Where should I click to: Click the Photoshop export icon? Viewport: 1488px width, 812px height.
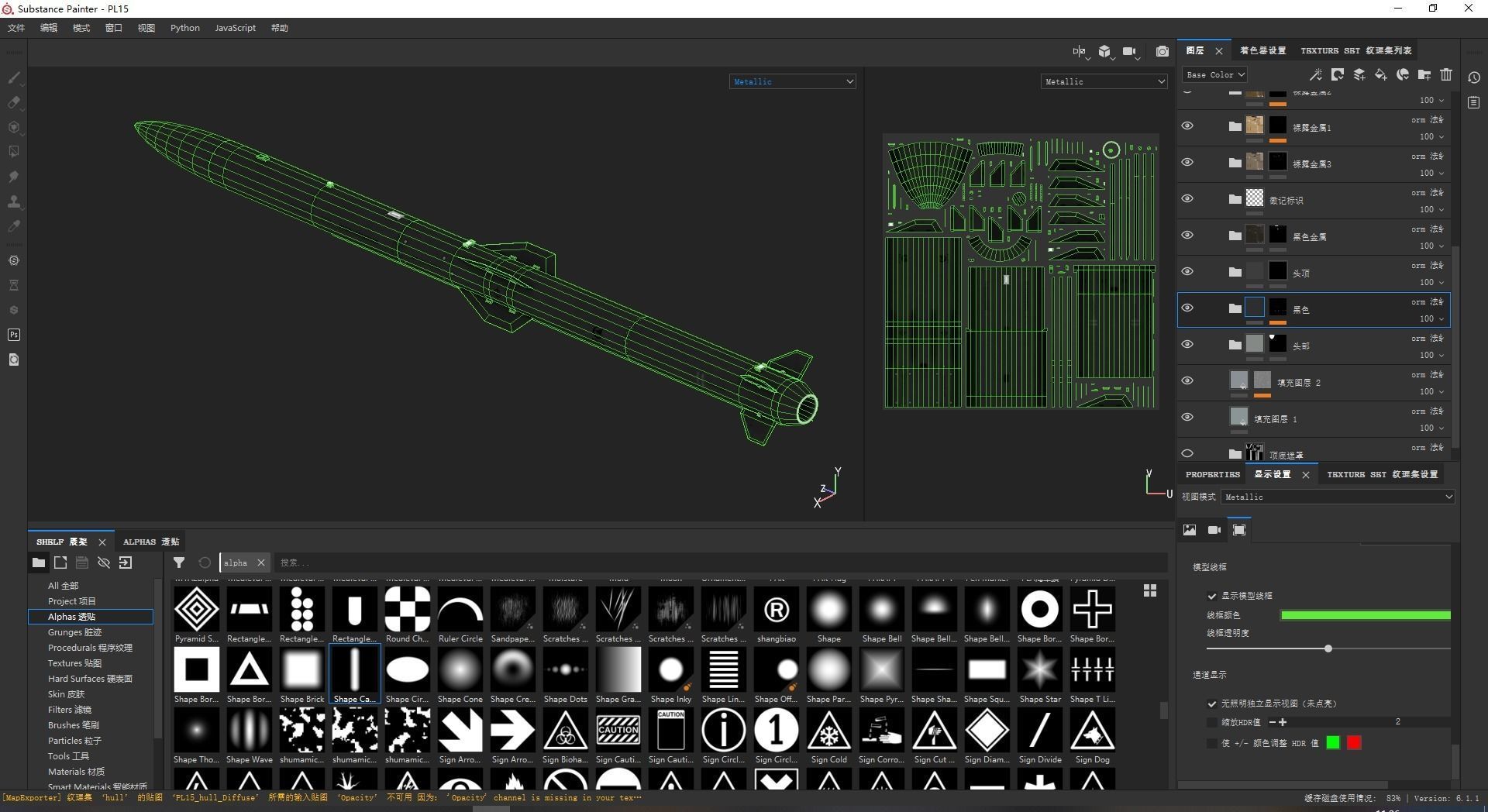14,335
